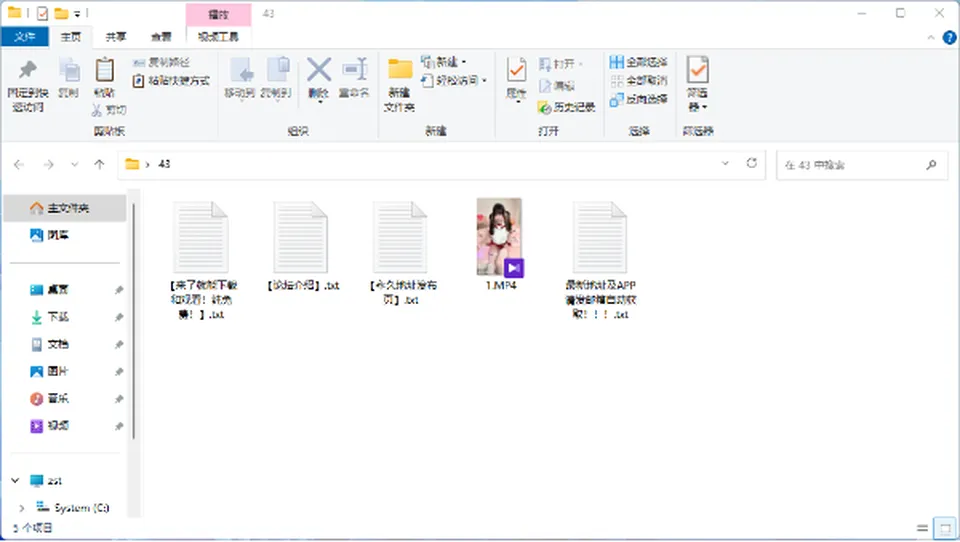Collapse the This PC tree node
960x542 pixels.
coord(15,481)
